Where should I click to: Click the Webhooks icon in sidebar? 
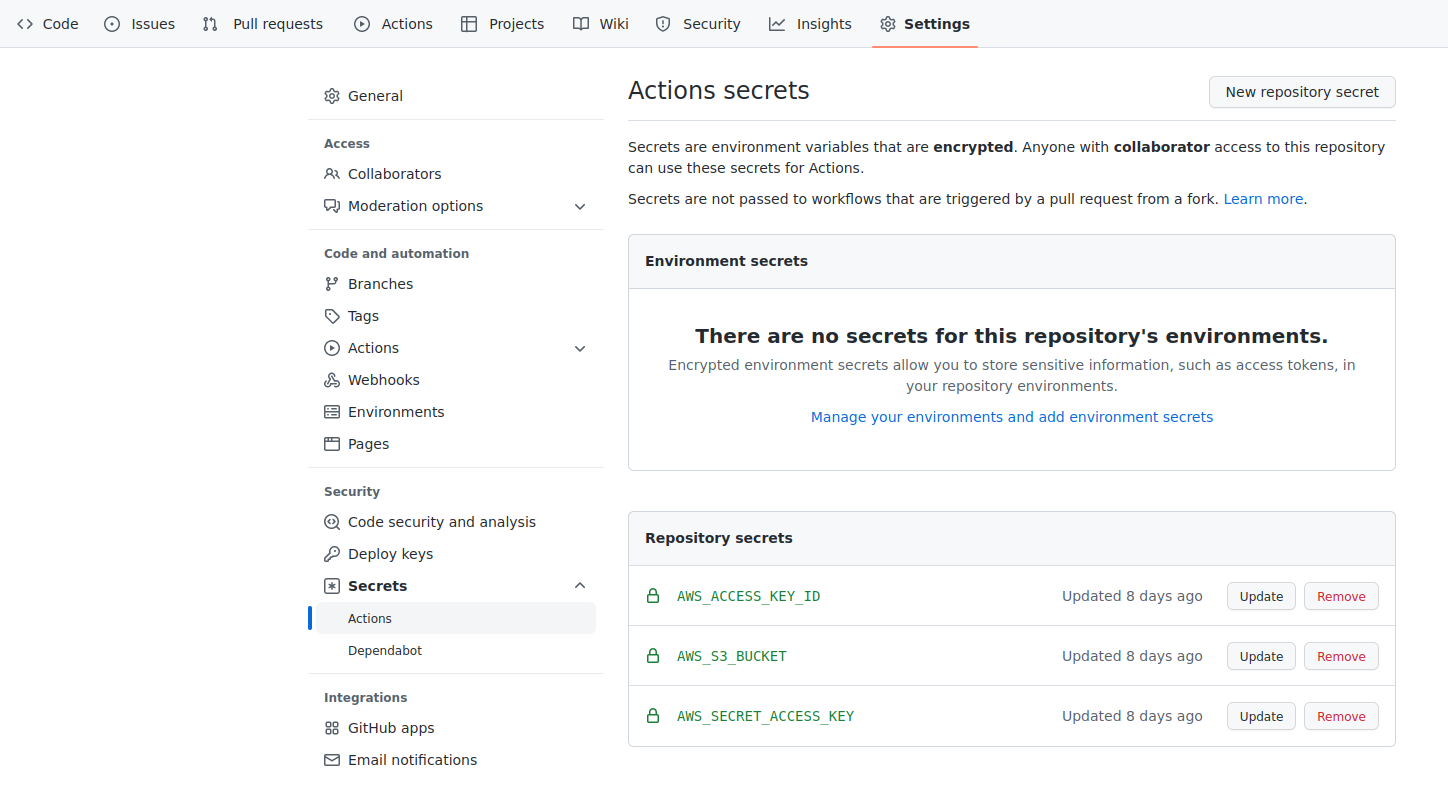point(332,380)
